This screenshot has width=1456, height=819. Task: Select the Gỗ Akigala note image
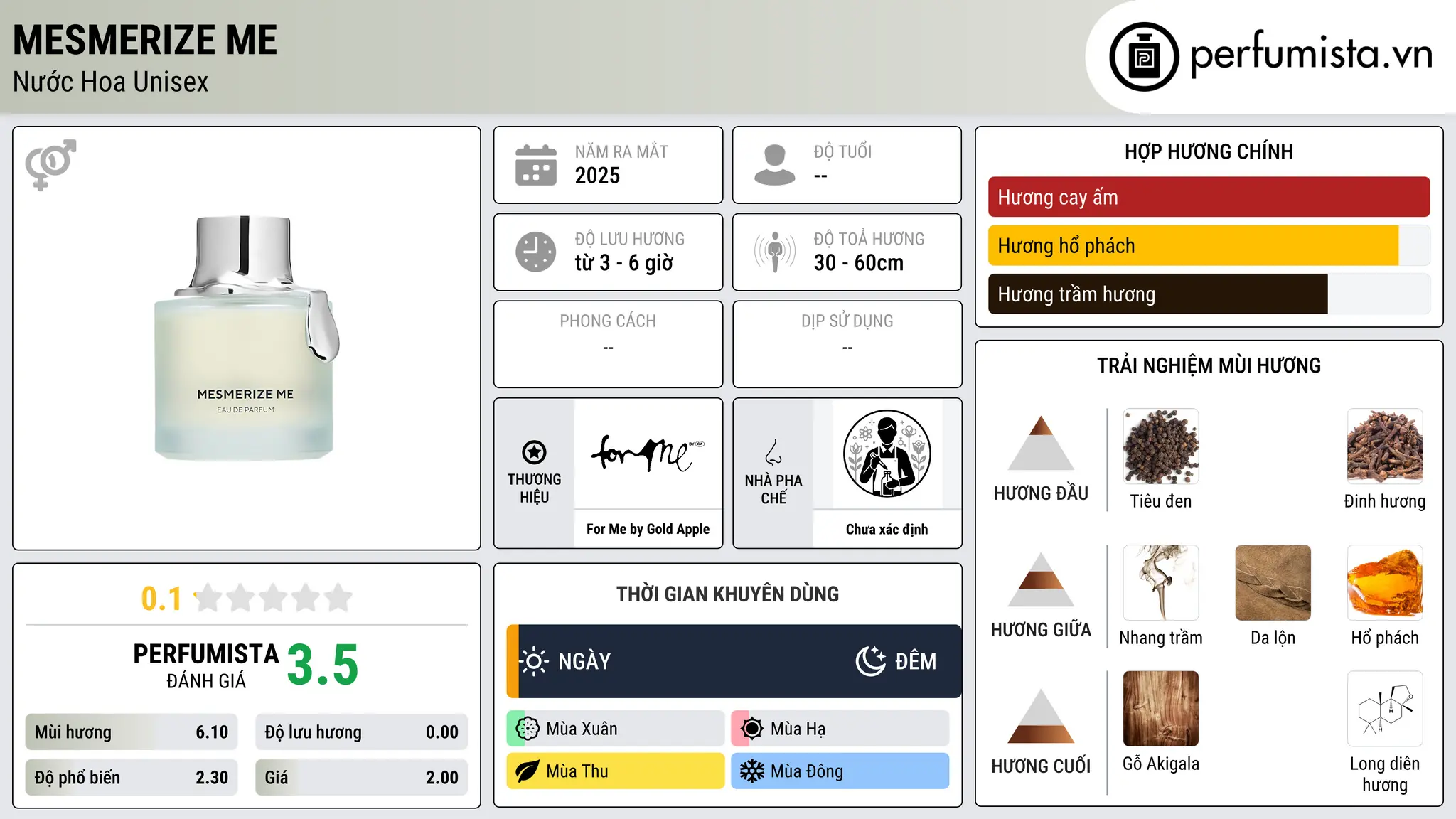[x=1160, y=709]
